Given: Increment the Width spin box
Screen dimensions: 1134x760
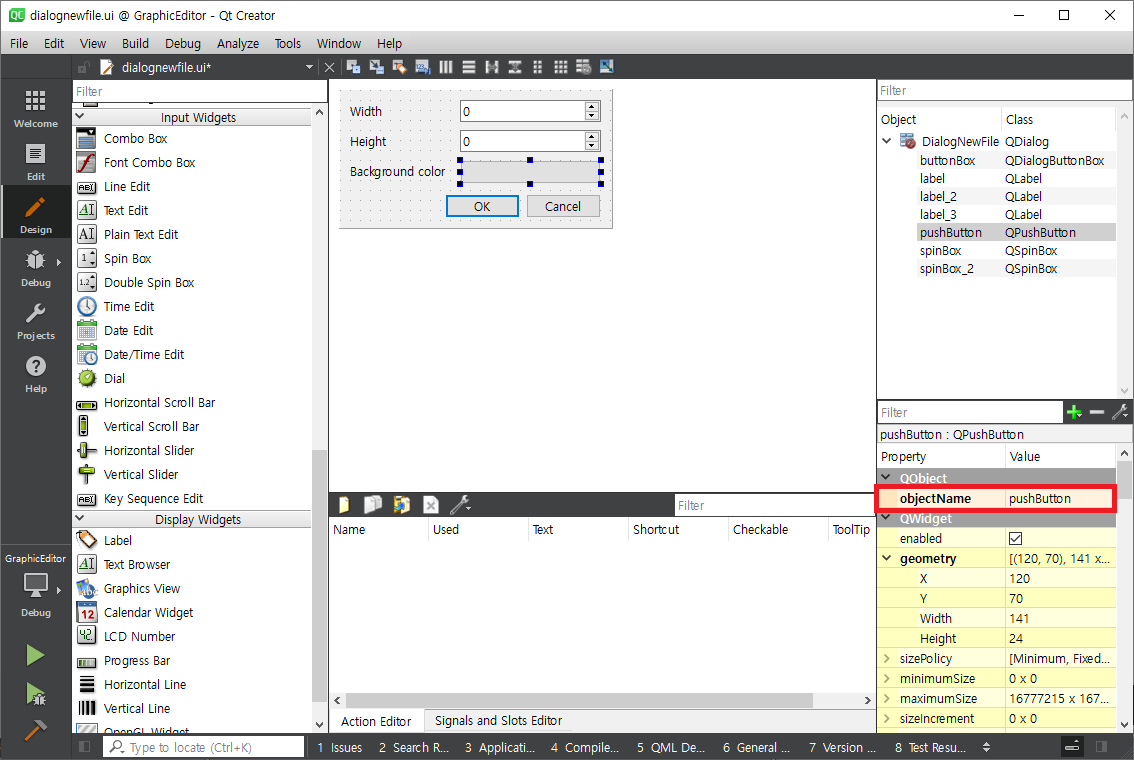Looking at the screenshot, I should point(592,106).
